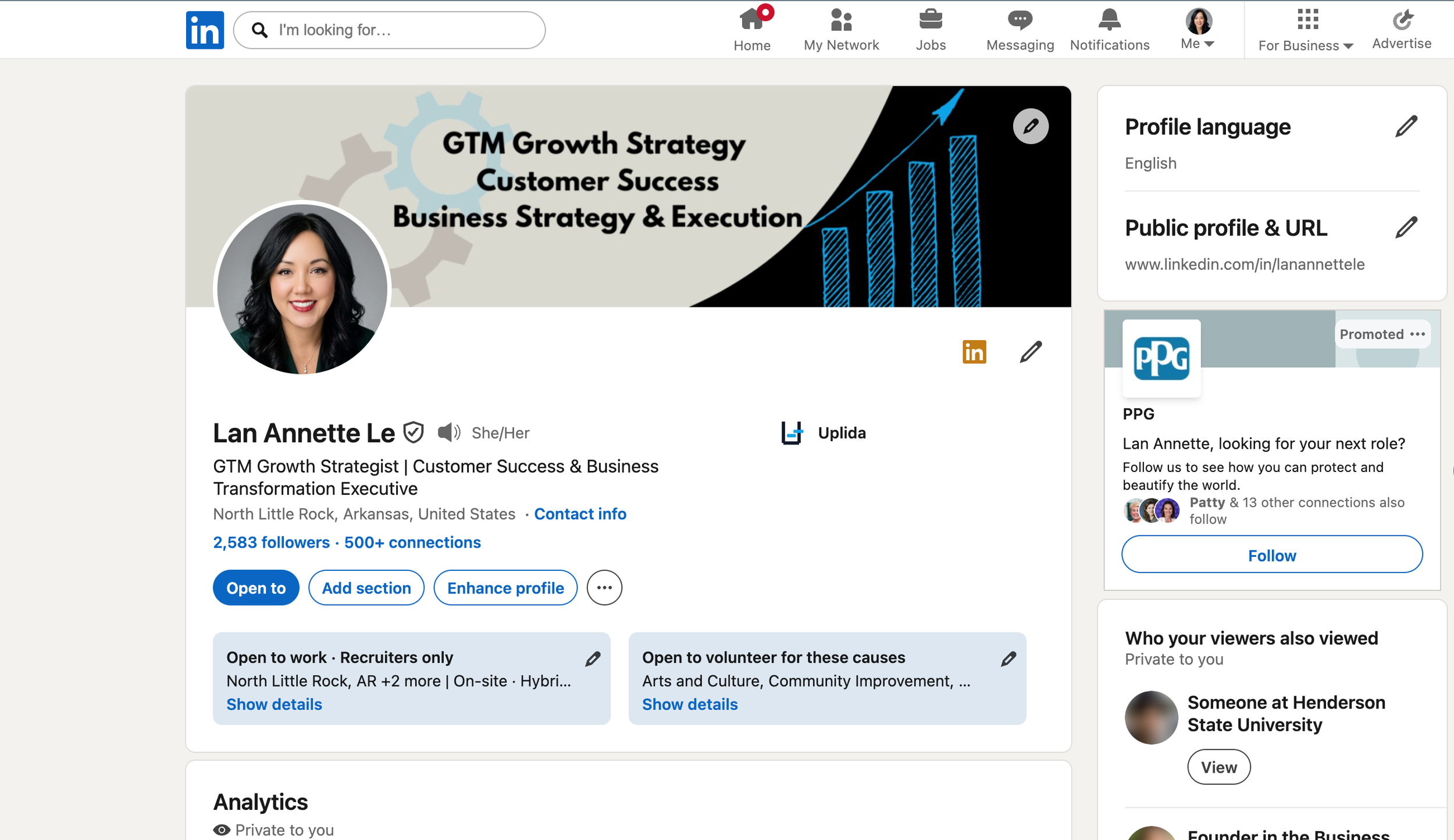Edit profile intro with pencil icon

click(1030, 352)
